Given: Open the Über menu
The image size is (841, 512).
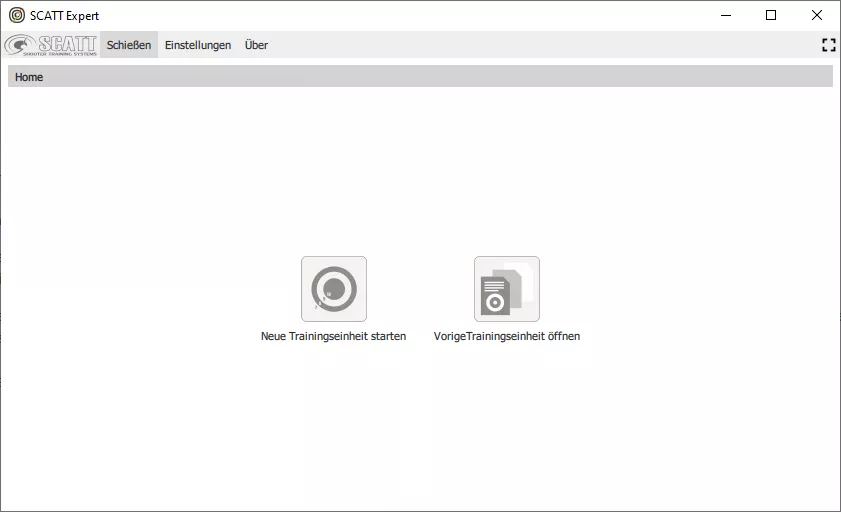Looking at the screenshot, I should [256, 45].
